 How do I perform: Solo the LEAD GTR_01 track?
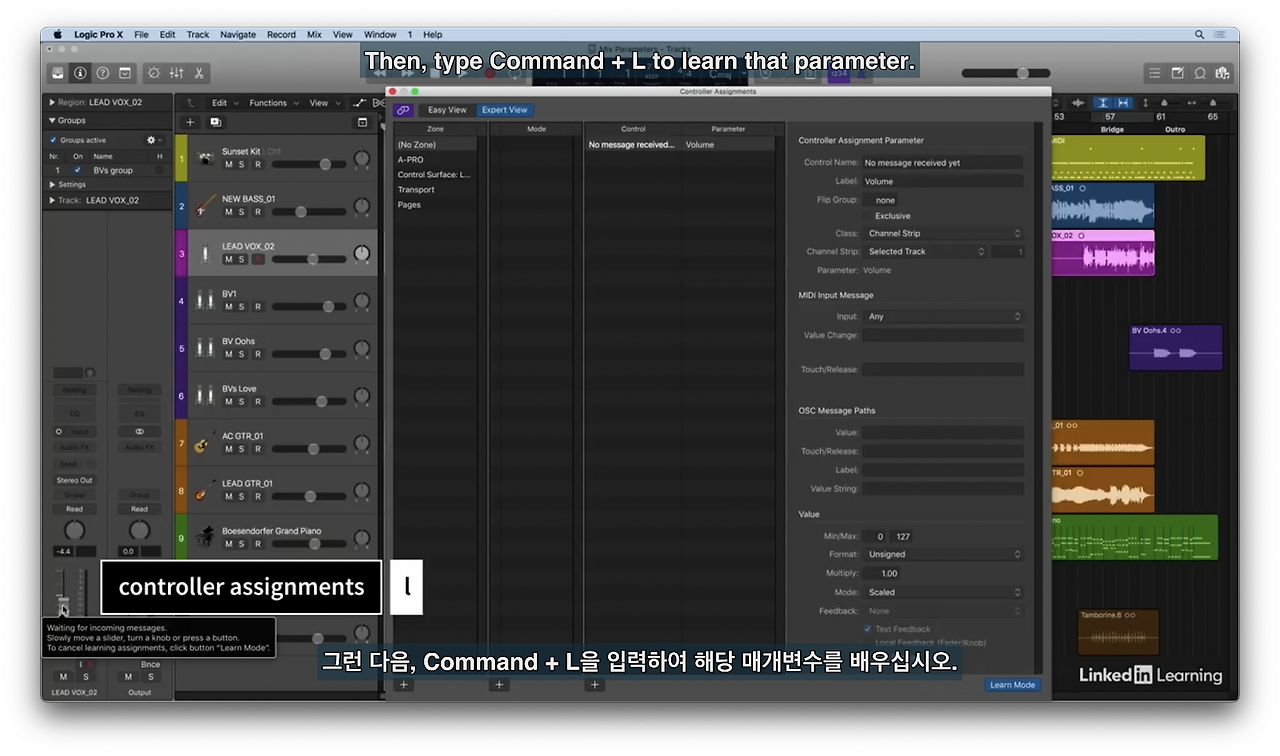pyautogui.click(x=242, y=496)
